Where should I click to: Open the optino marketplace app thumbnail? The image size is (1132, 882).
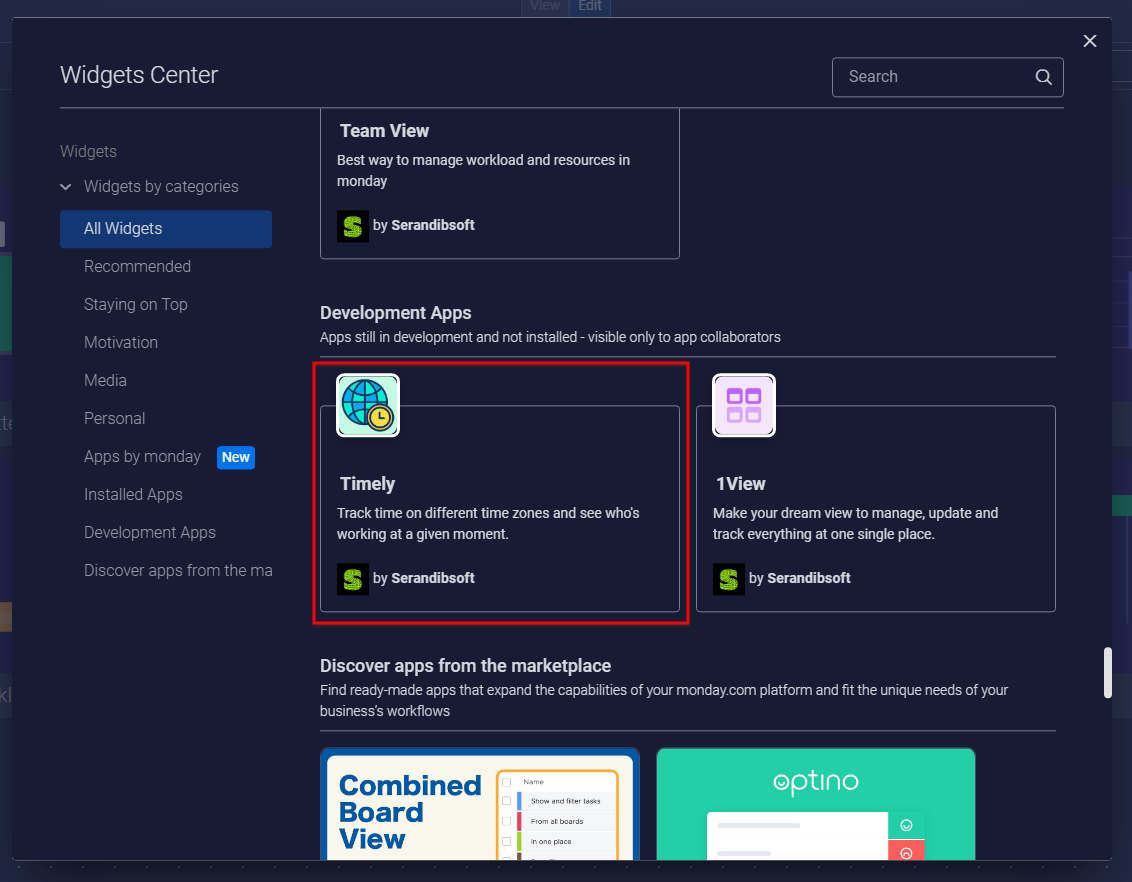(816, 804)
